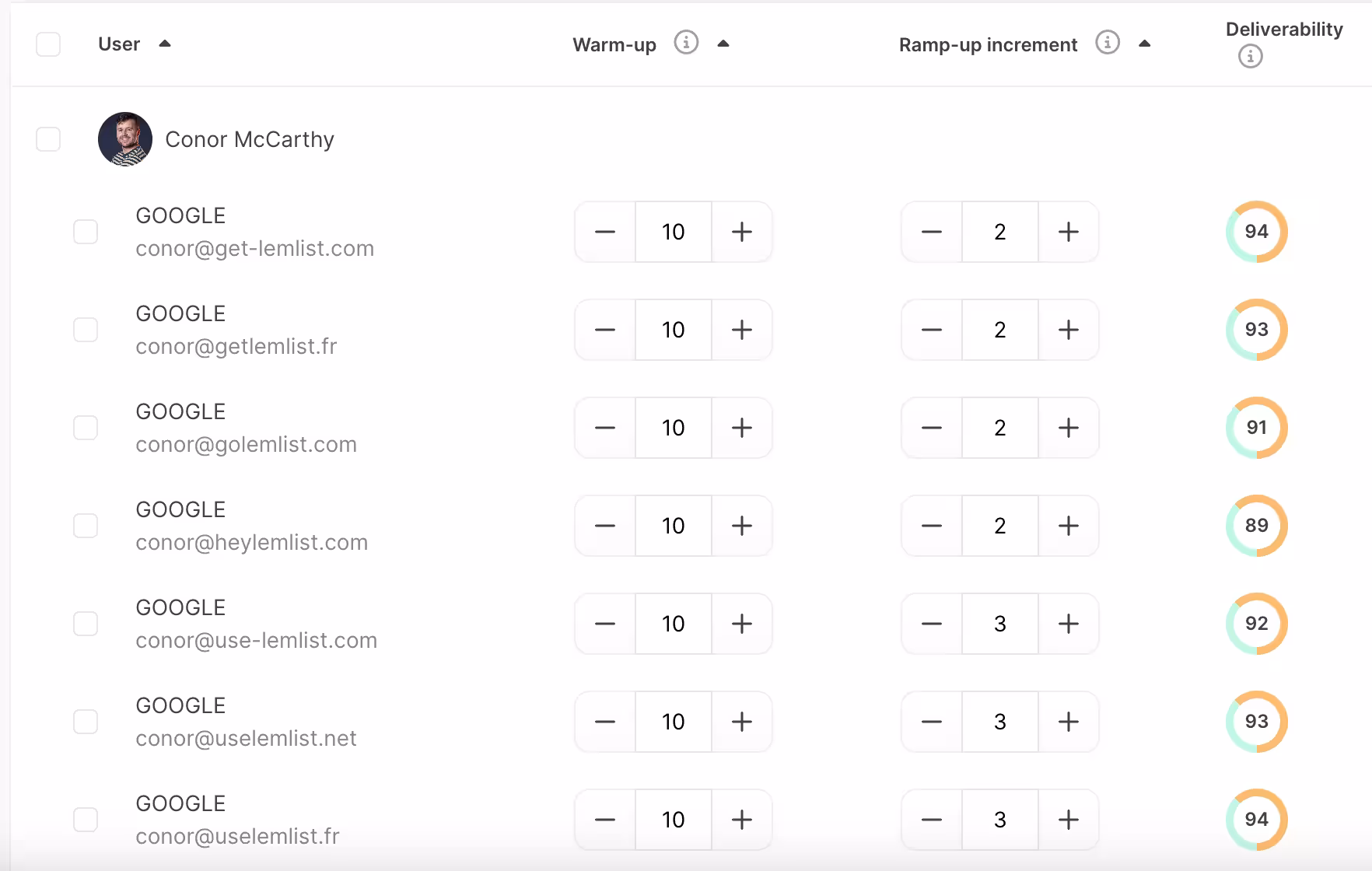Click Conor McCarthy's avatar photo
This screenshot has width=1372, height=871.
125,139
